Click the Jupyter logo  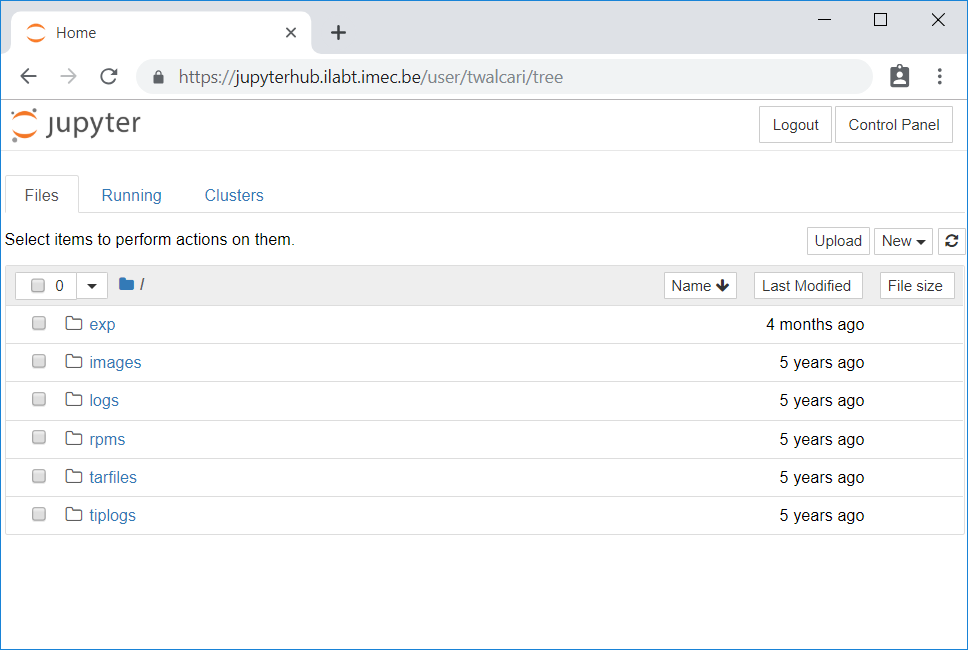click(76, 125)
